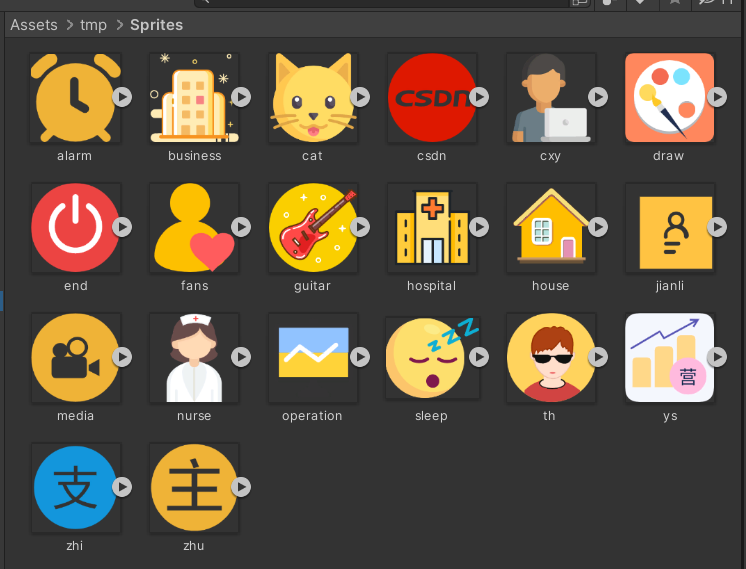Select the red csdn logo sprite
The image size is (746, 569).
tap(432, 98)
